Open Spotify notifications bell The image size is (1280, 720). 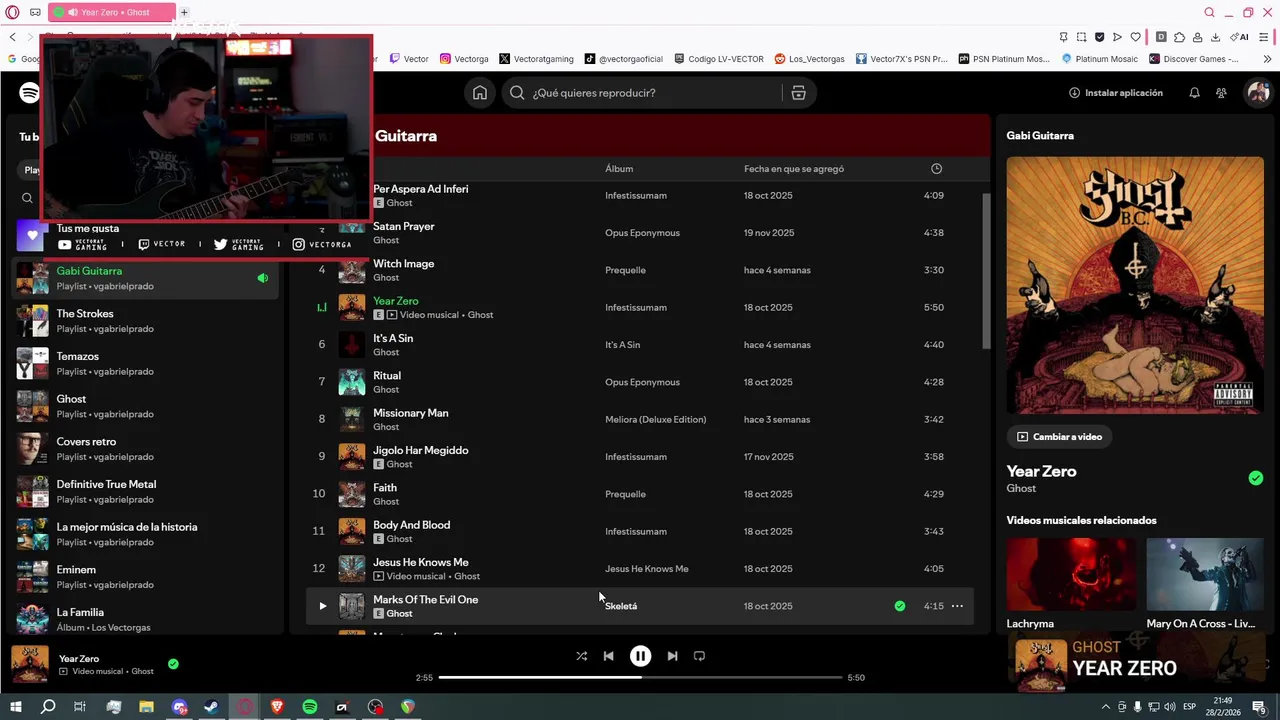pos(1194,93)
